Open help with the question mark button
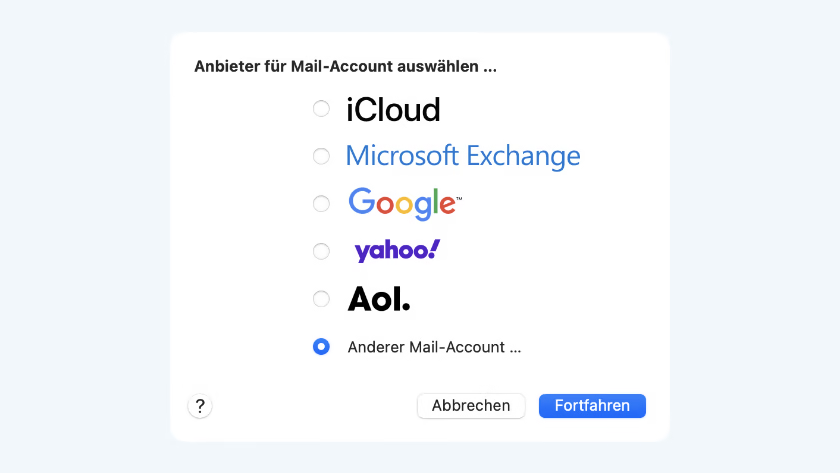This screenshot has height=473, width=840. tap(200, 406)
